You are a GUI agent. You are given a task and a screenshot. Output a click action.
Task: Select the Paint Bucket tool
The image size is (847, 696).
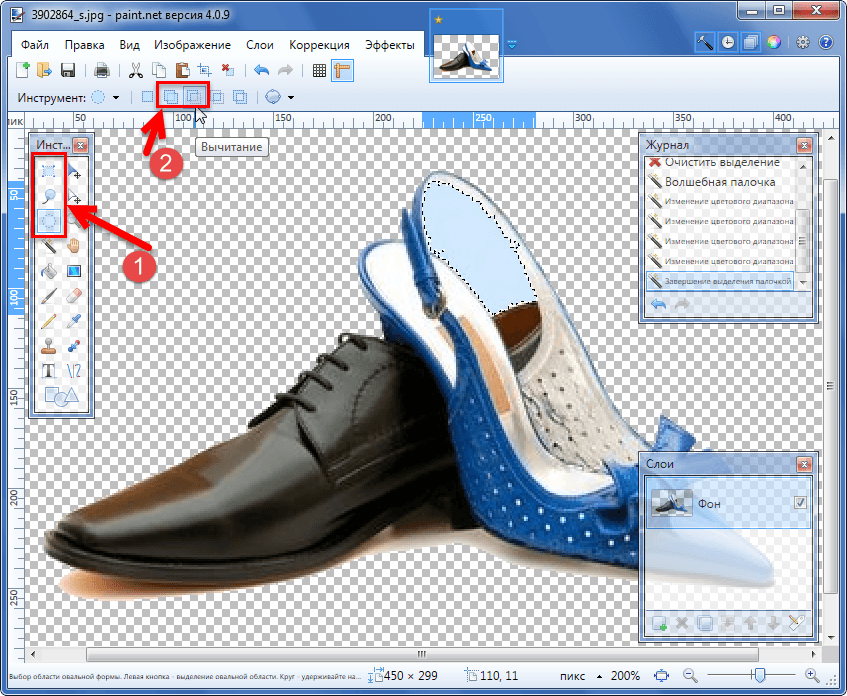tap(49, 271)
